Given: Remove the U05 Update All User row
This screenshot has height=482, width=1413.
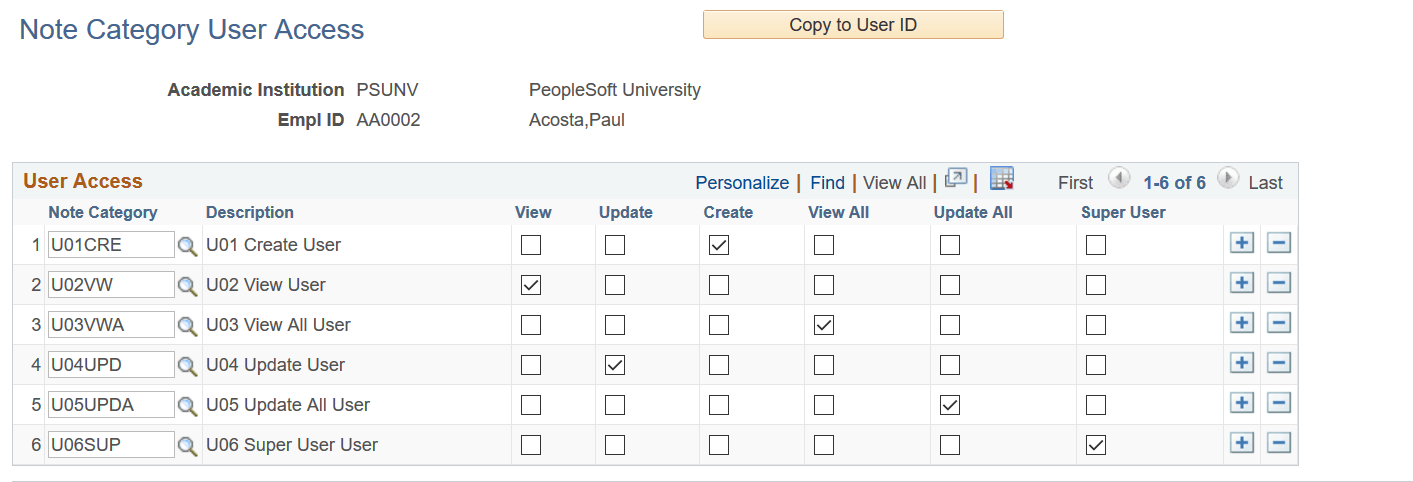Looking at the screenshot, I should pos(1278,404).
